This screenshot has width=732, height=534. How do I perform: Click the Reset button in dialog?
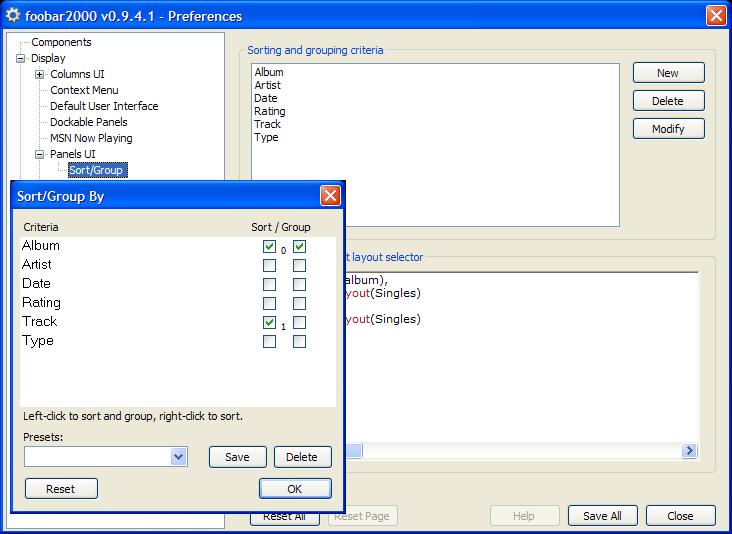61,489
